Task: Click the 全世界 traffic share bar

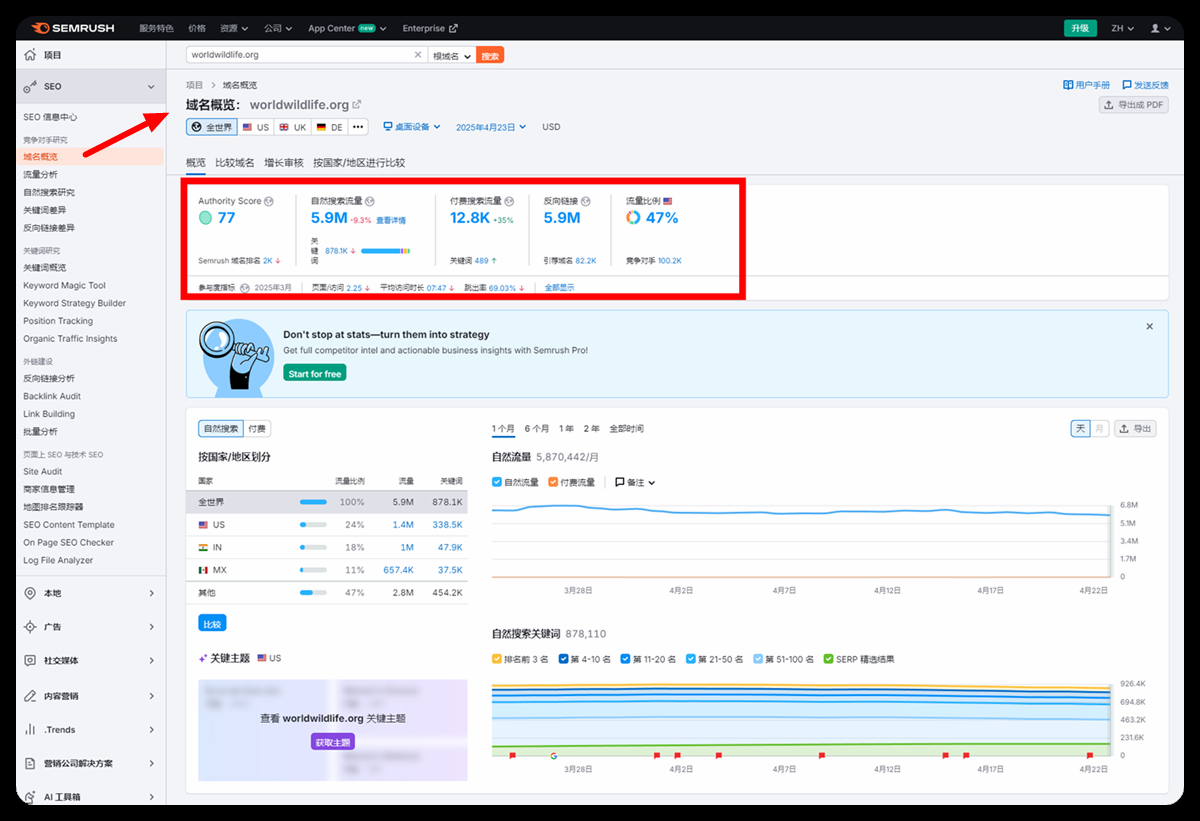Action: pyautogui.click(x=313, y=502)
